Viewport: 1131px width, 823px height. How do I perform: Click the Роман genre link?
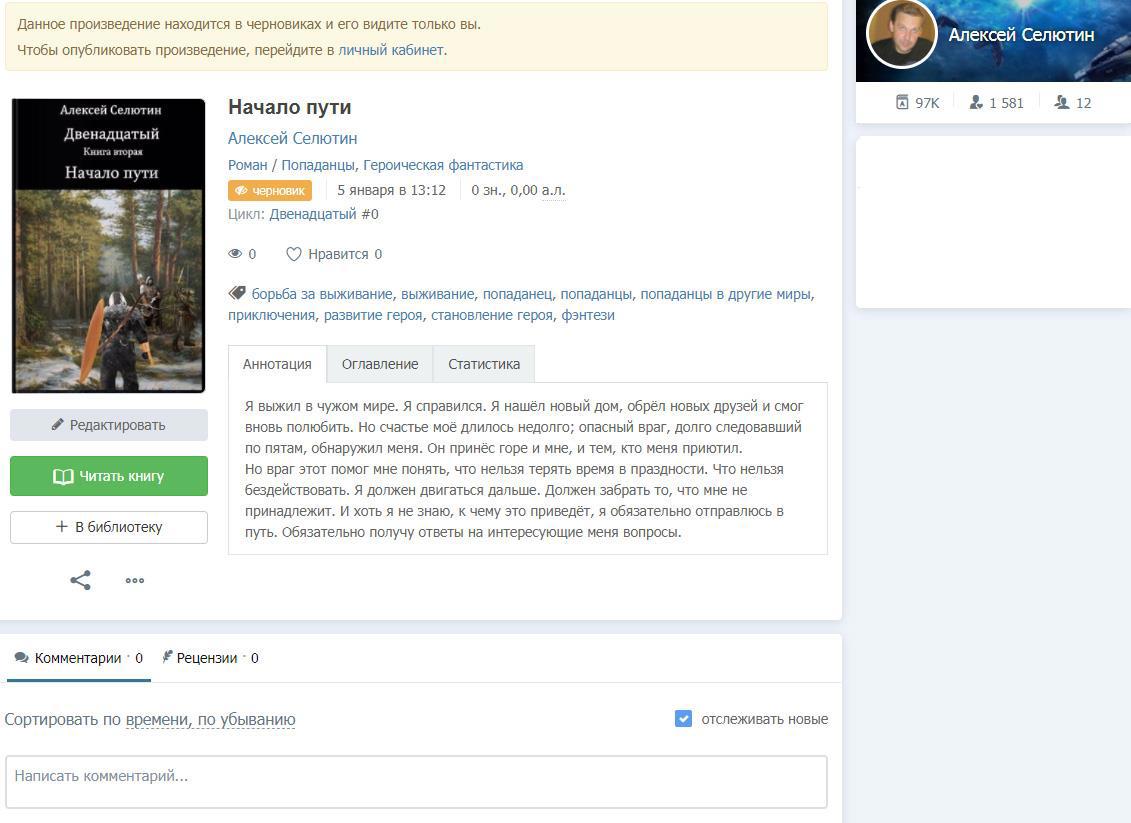(x=247, y=165)
